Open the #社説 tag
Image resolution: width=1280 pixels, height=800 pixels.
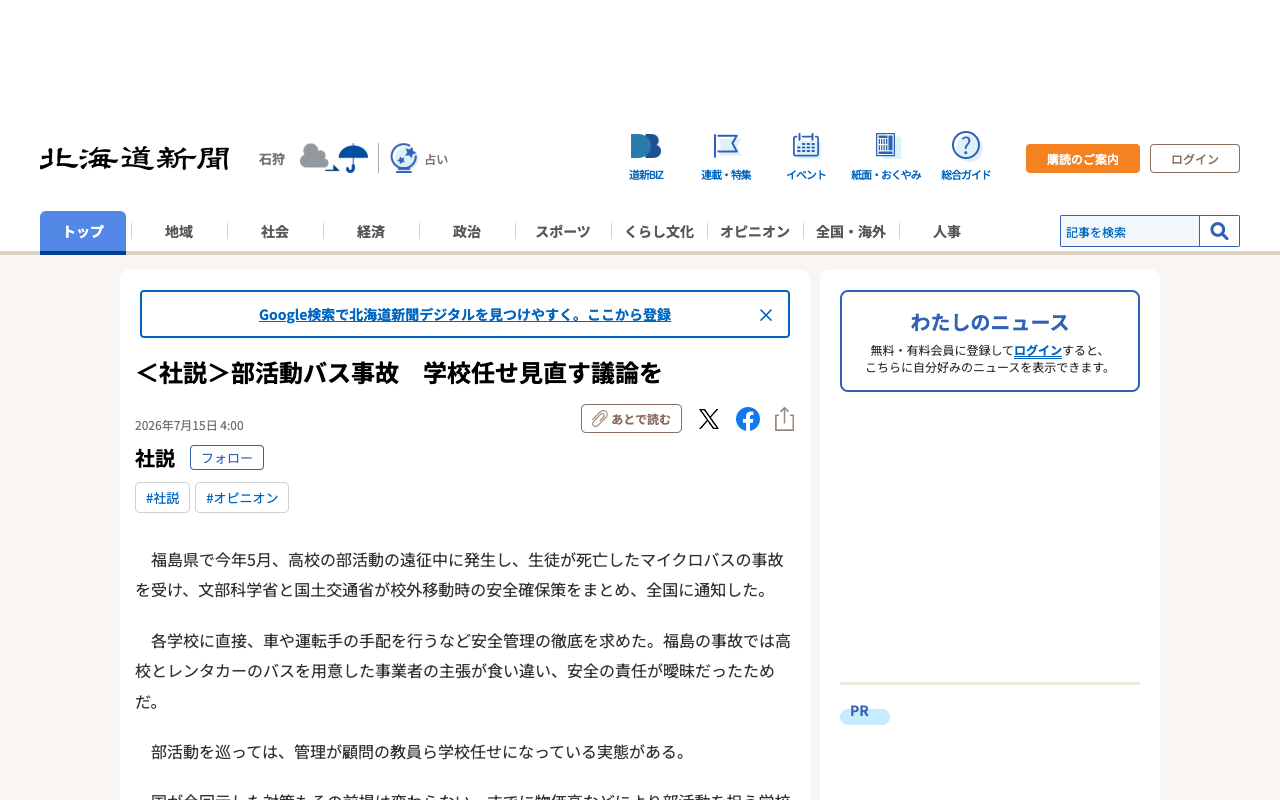162,498
